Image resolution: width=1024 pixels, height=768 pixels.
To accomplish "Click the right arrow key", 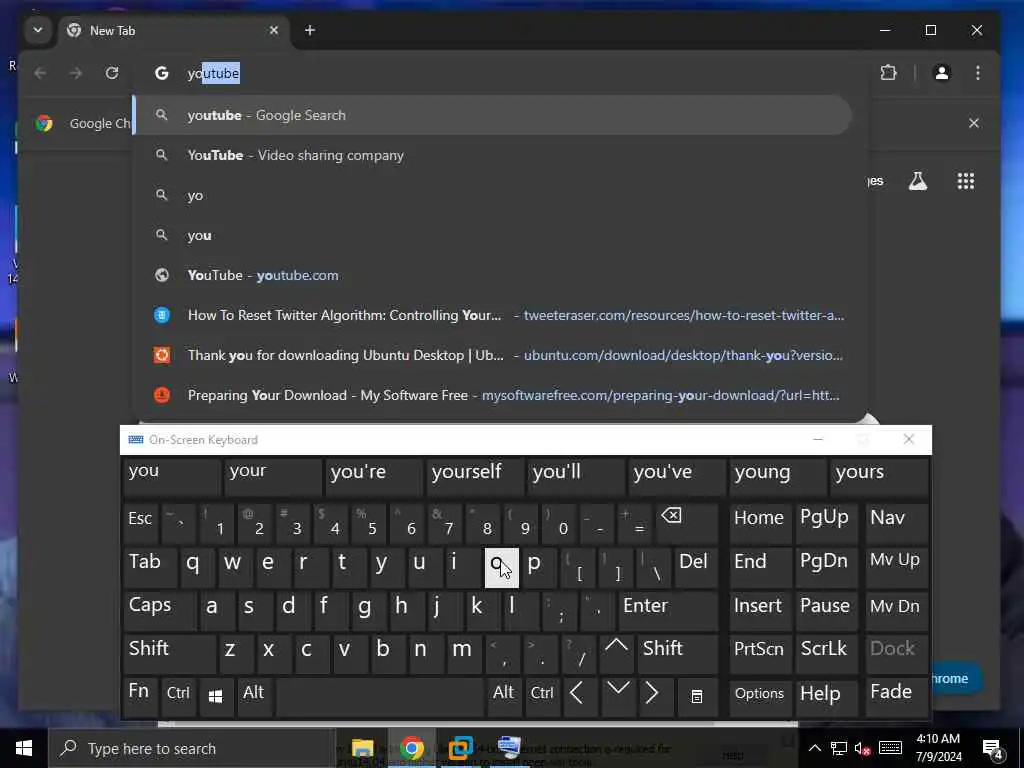I will pos(654,696).
